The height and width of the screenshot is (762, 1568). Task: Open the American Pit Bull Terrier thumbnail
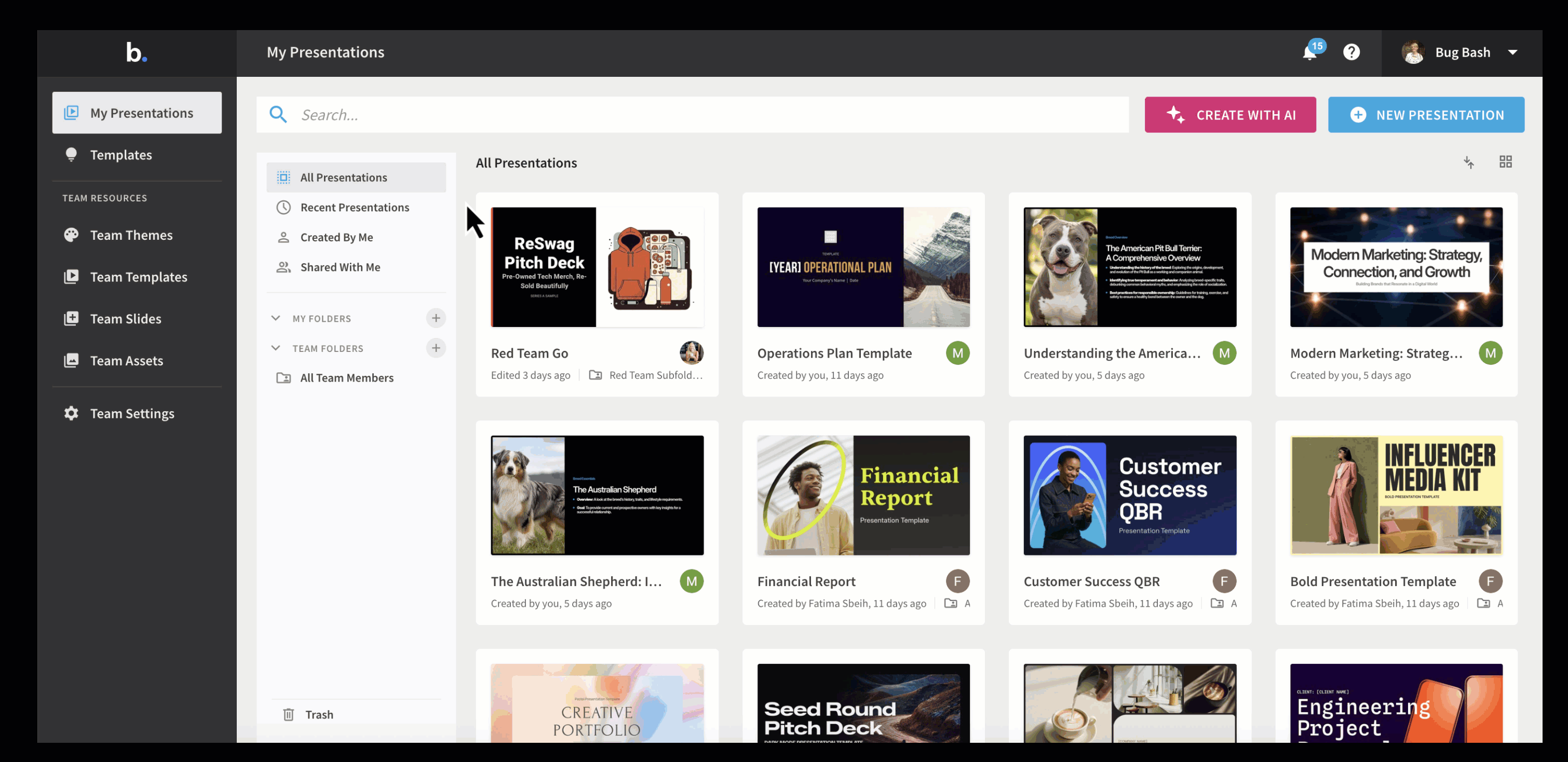point(1130,267)
